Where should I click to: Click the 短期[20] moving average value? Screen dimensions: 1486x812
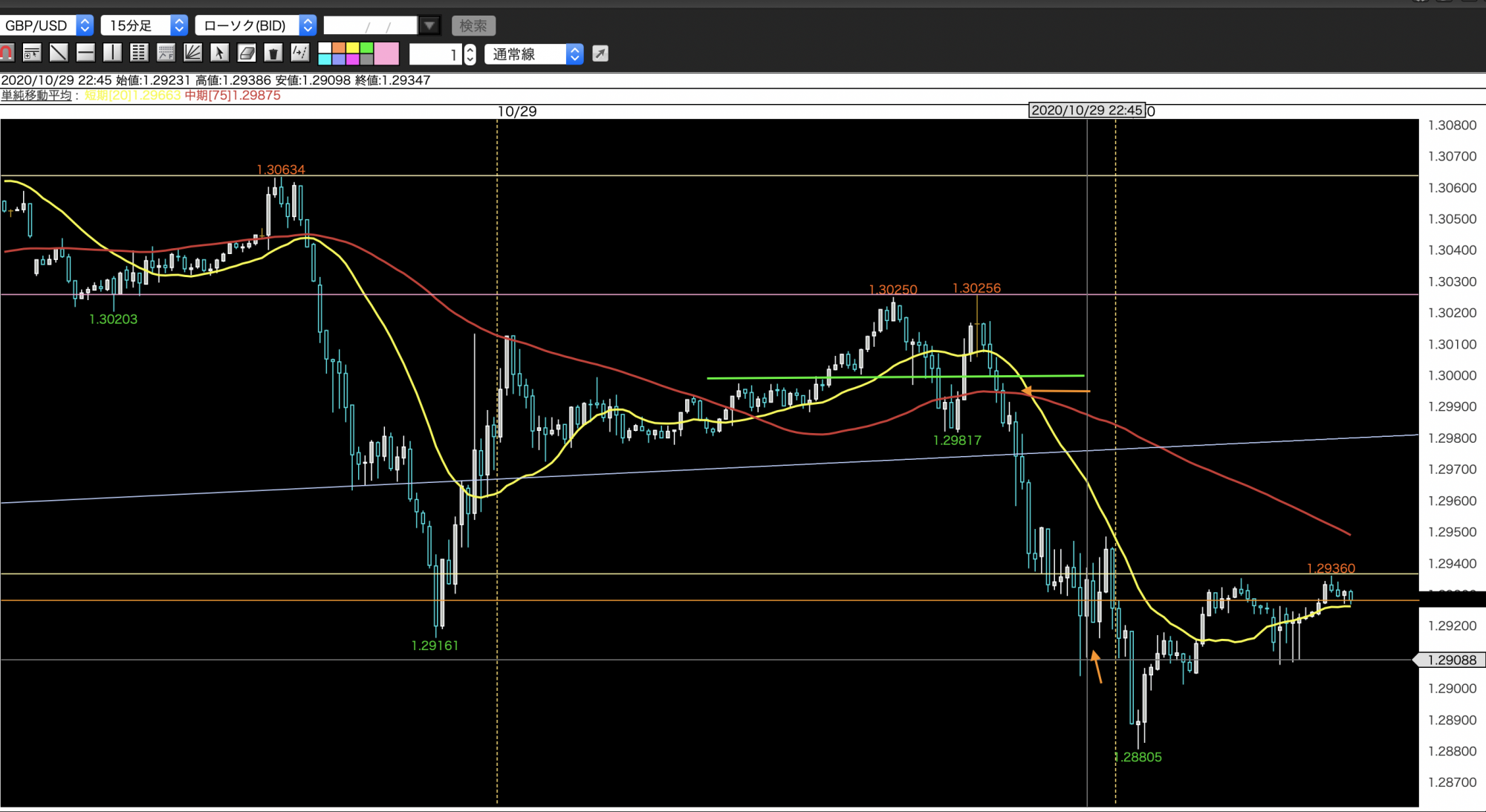tap(133, 95)
